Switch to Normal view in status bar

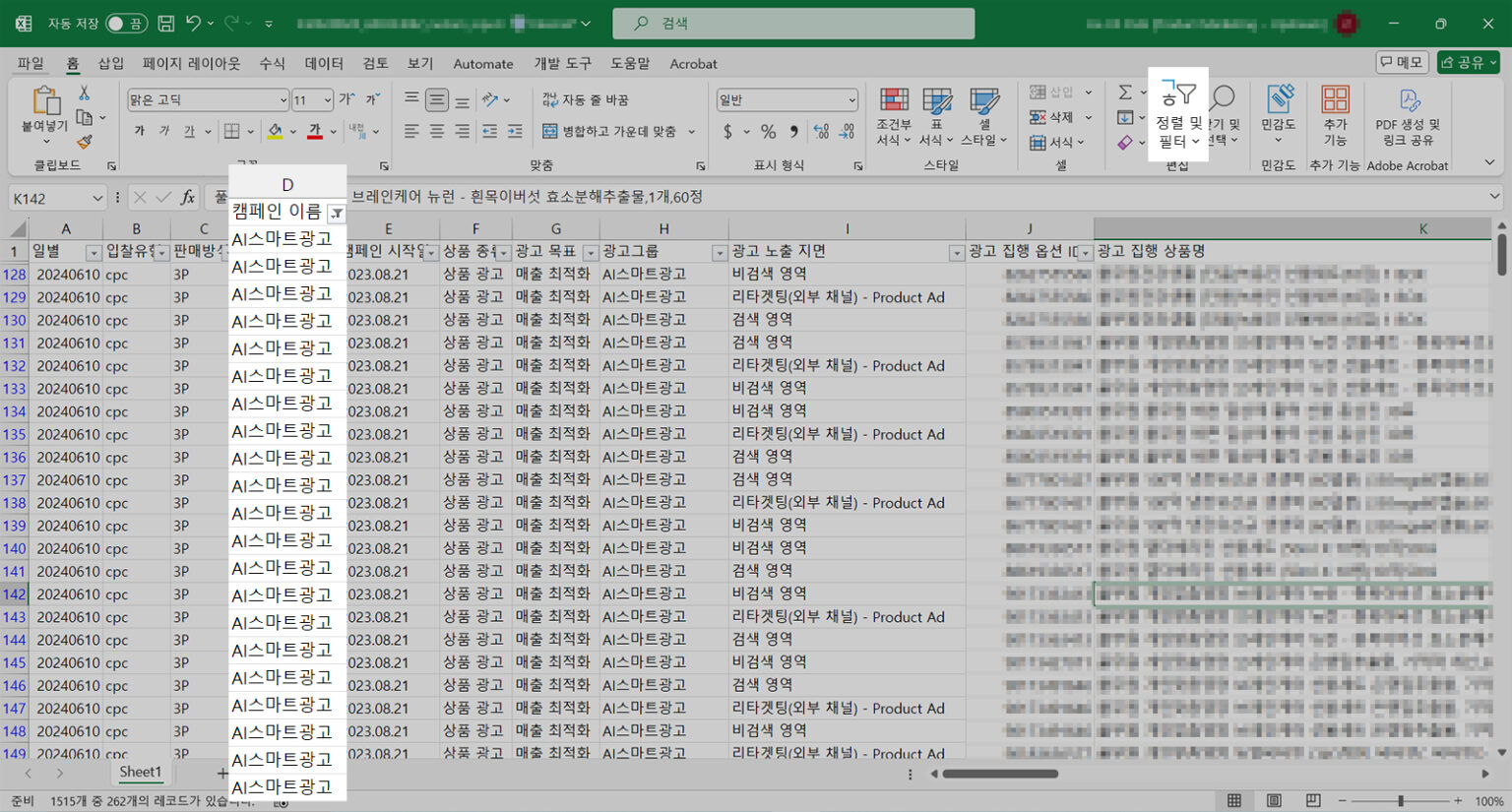pos(1234,800)
